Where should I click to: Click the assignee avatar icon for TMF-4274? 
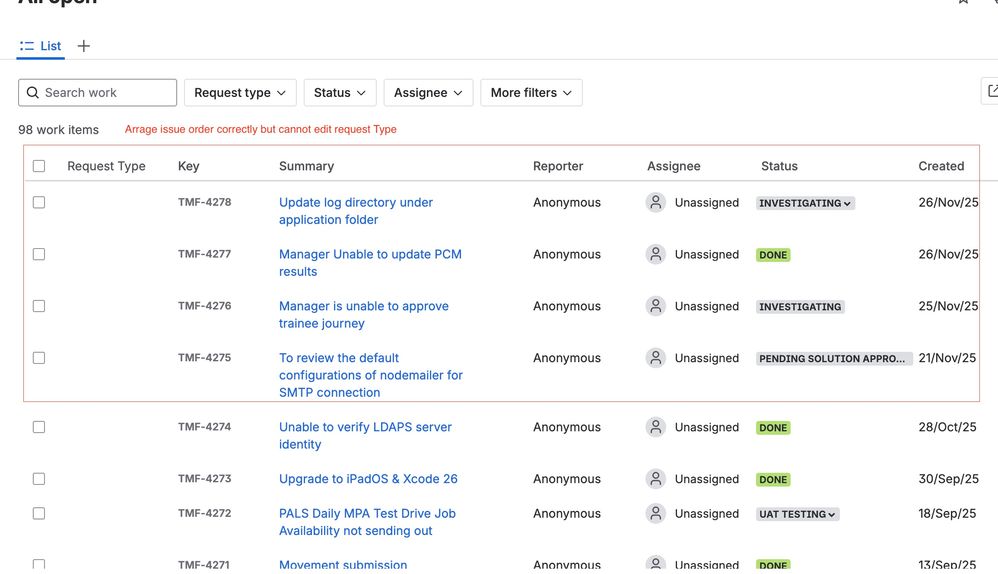(x=656, y=427)
